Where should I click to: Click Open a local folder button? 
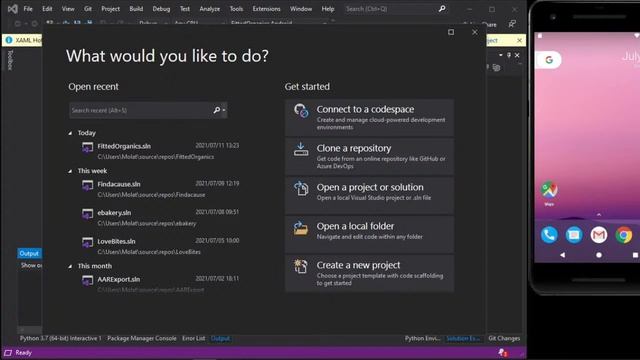pyautogui.click(x=369, y=234)
